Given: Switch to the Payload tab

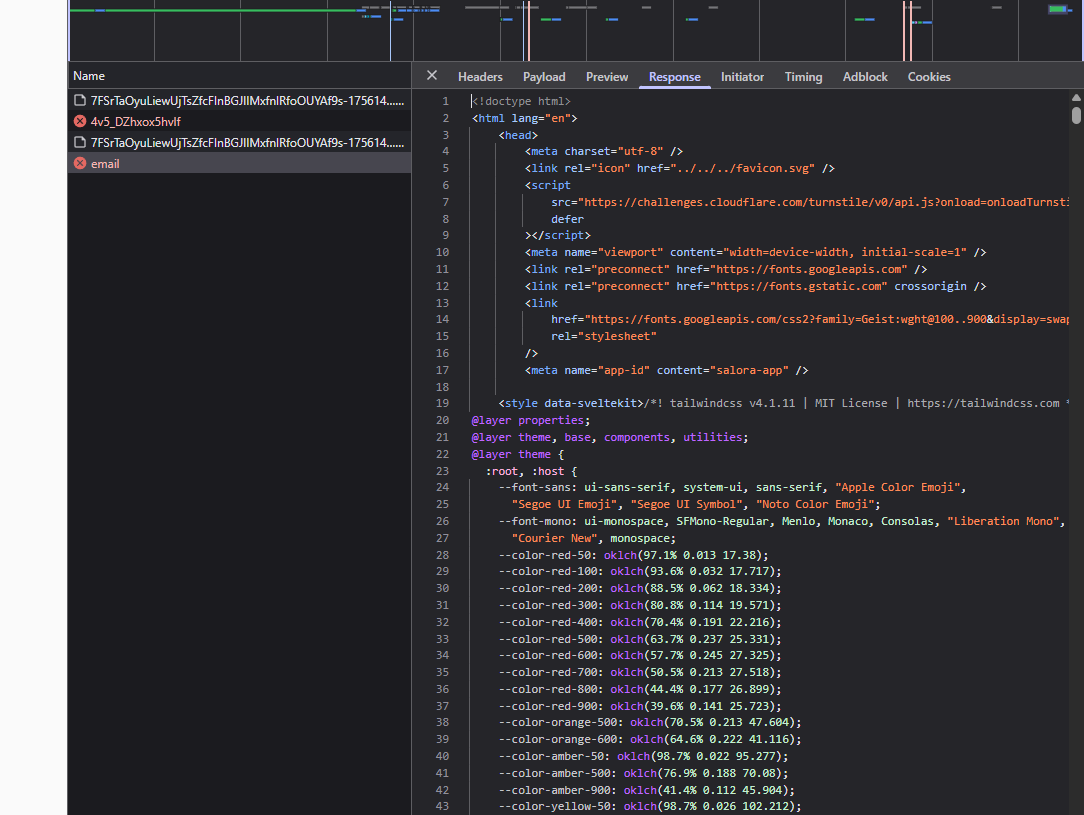Looking at the screenshot, I should pos(544,77).
